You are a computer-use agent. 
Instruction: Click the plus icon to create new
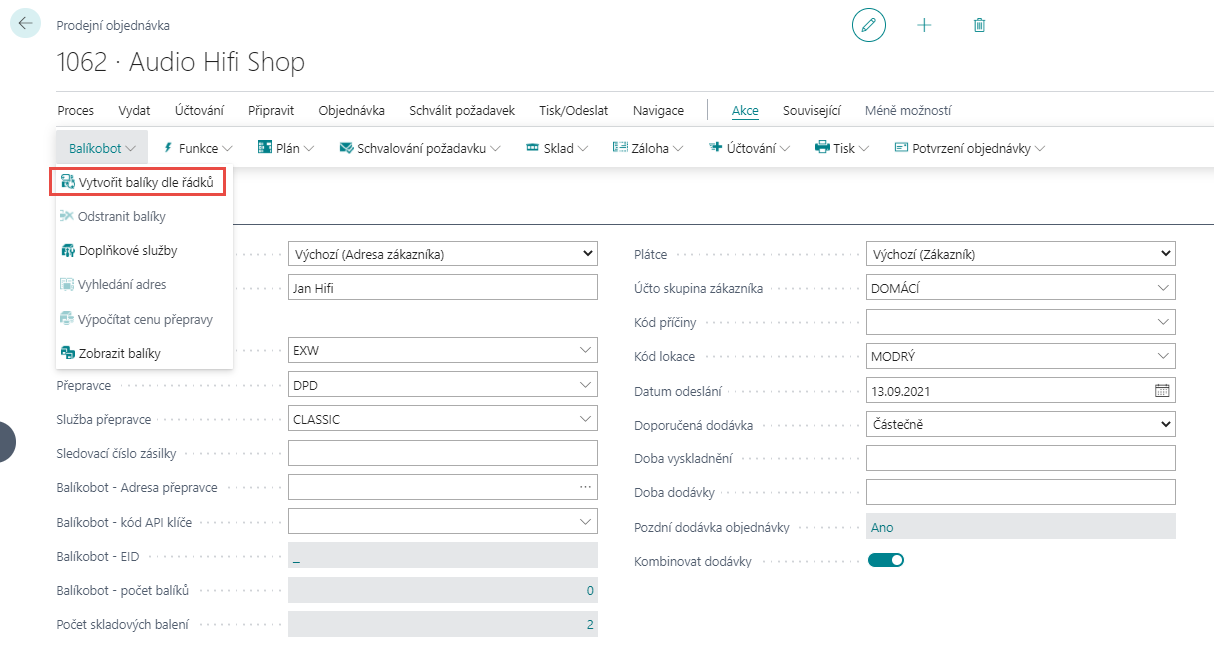pos(924,25)
